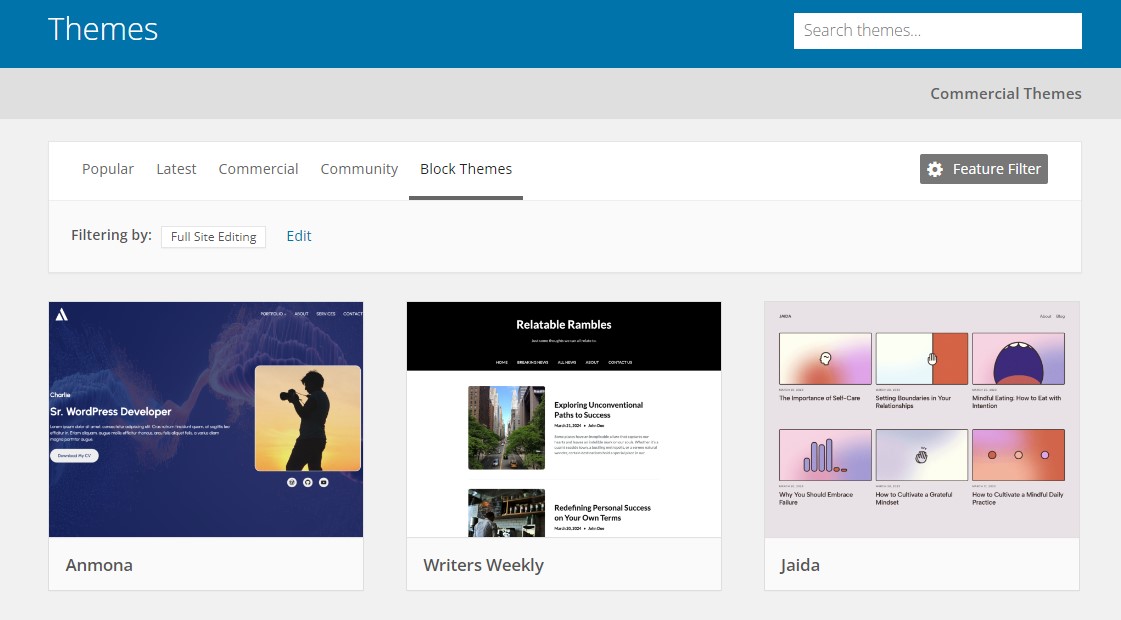This screenshot has height=620, width=1121.
Task: Select the Community tab
Action: (x=359, y=169)
